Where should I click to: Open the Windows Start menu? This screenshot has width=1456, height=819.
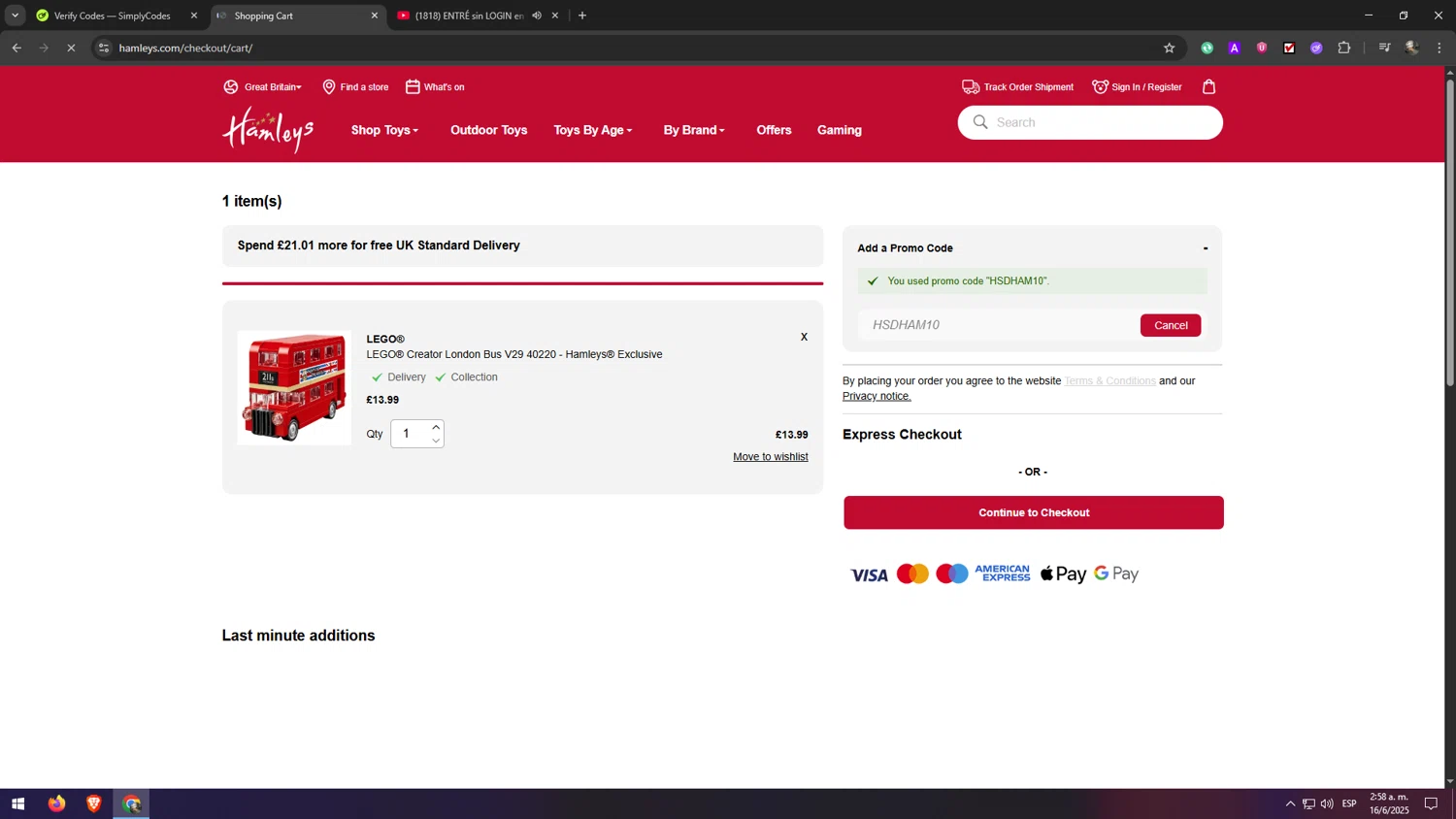17,803
